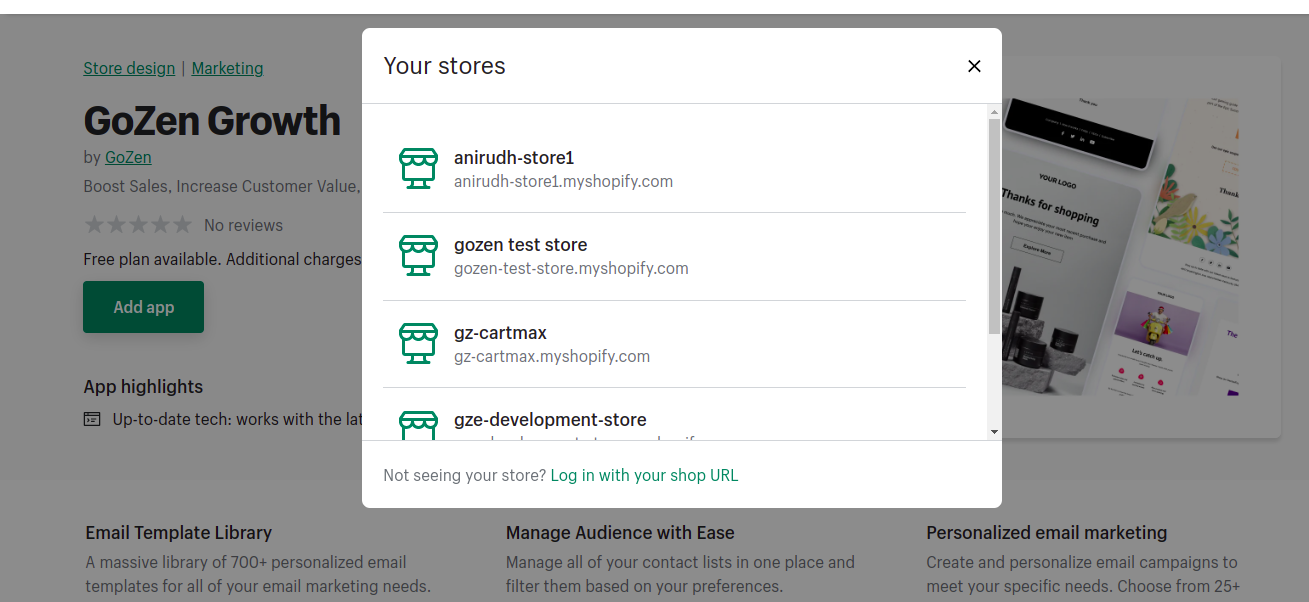Click gz-cartmax.myshopify.com URL text
The width and height of the screenshot is (1309, 602).
(x=552, y=357)
